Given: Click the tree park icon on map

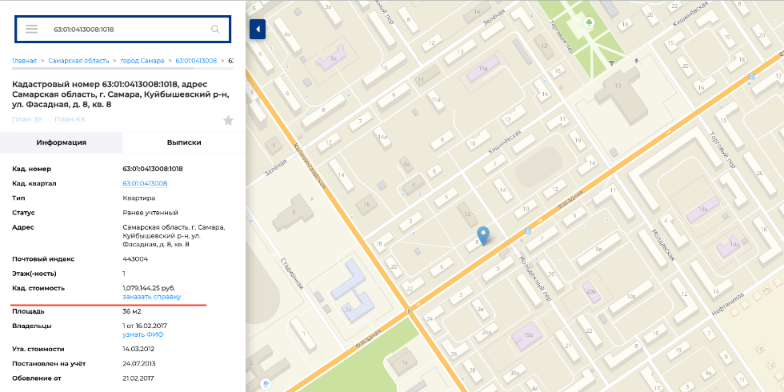Looking at the screenshot, I should pos(589,22).
